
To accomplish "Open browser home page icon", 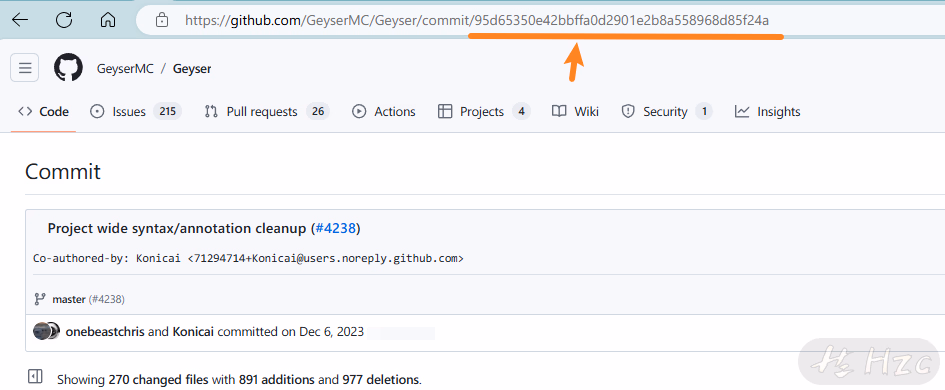I will tap(108, 20).
